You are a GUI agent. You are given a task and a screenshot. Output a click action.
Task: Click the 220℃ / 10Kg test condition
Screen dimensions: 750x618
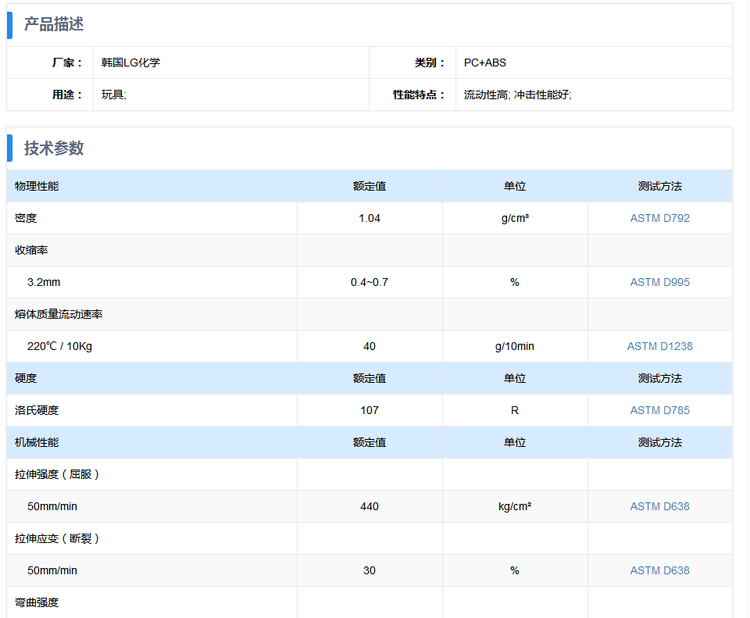(60, 346)
